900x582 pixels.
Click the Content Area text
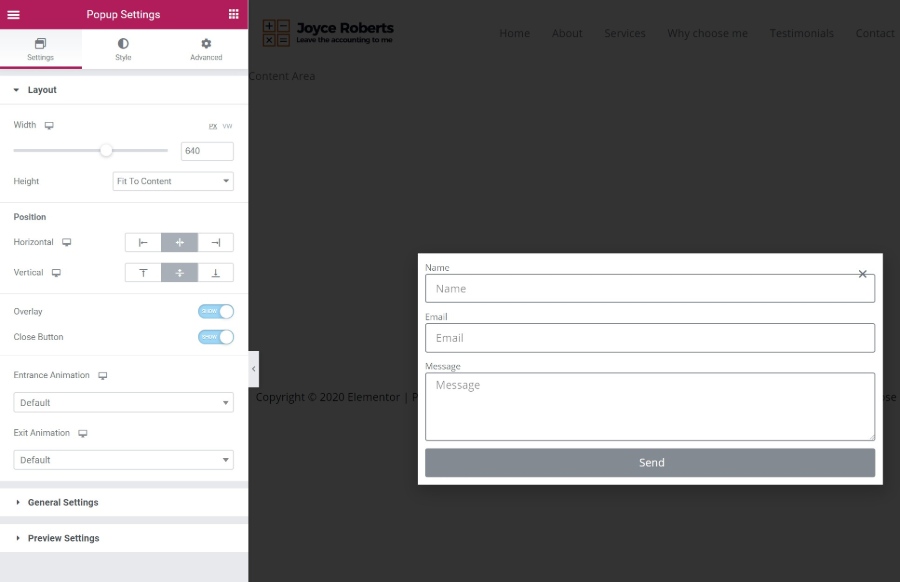point(282,76)
